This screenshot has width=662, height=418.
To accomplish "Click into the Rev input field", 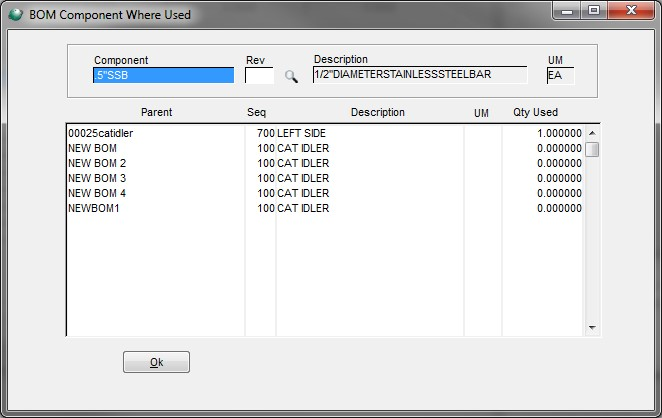I will pyautogui.click(x=259, y=76).
